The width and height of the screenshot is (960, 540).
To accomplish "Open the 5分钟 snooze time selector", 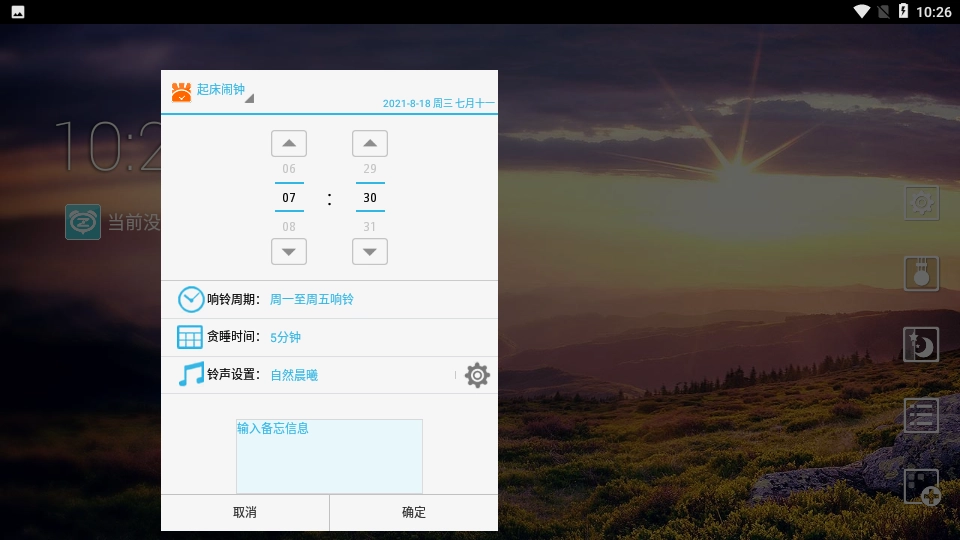I will pyautogui.click(x=286, y=337).
